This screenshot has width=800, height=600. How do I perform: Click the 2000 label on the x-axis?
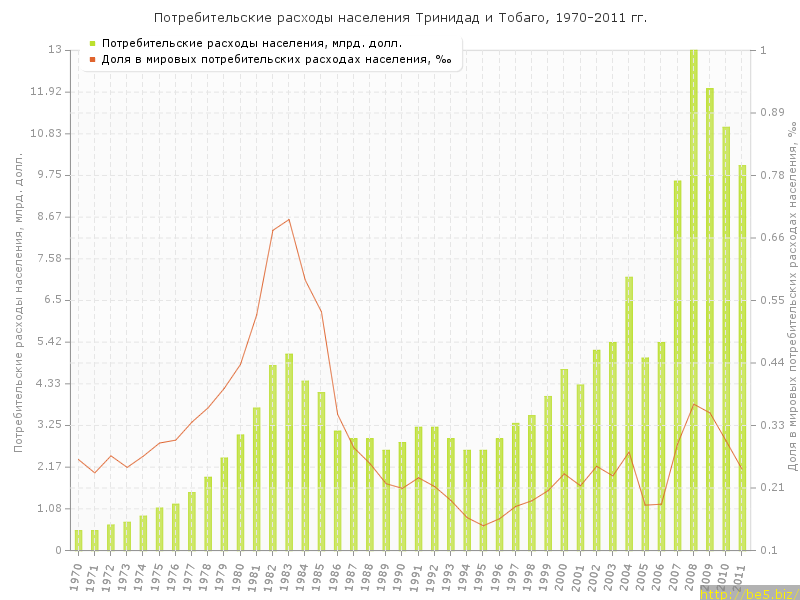[562, 576]
